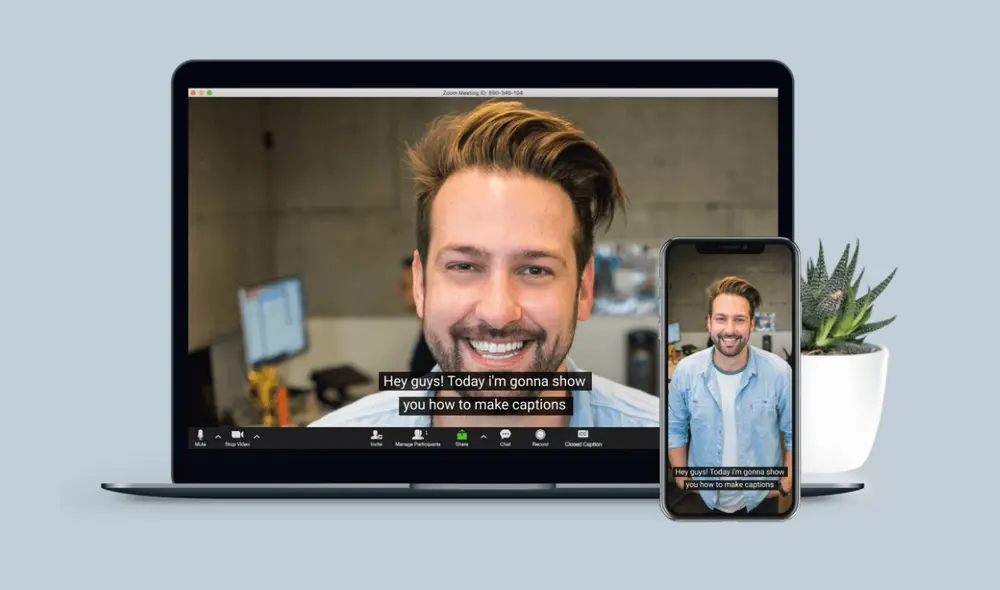Open video settings arrow beside Stop Video
Image resolution: width=1000 pixels, height=590 pixels.
point(256,436)
